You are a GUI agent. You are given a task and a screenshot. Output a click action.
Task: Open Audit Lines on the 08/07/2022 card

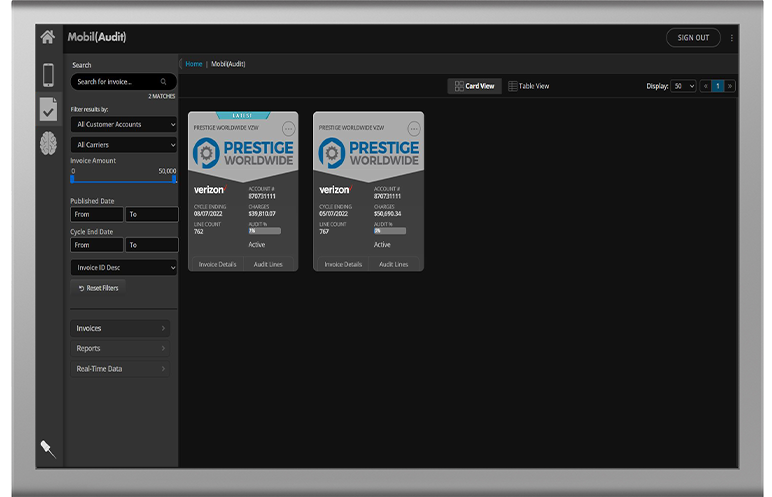tap(268, 265)
